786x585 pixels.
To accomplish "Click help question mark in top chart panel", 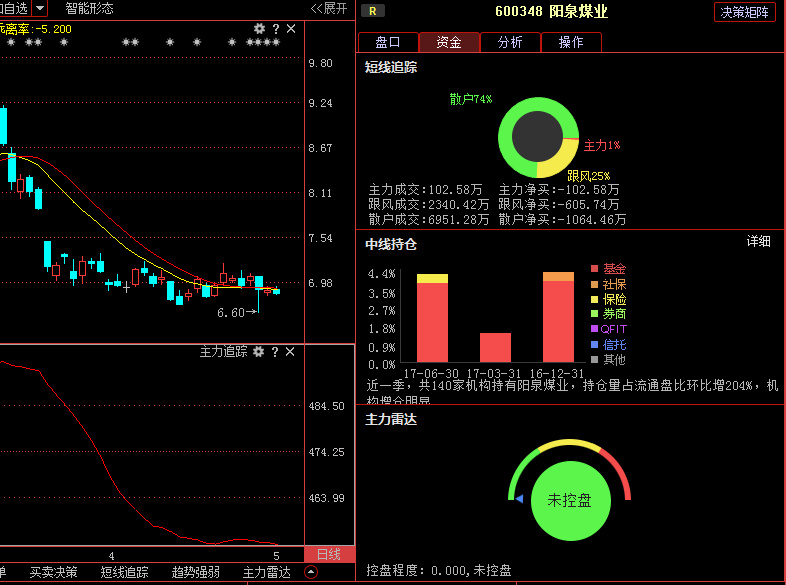I will pyautogui.click(x=275, y=29).
